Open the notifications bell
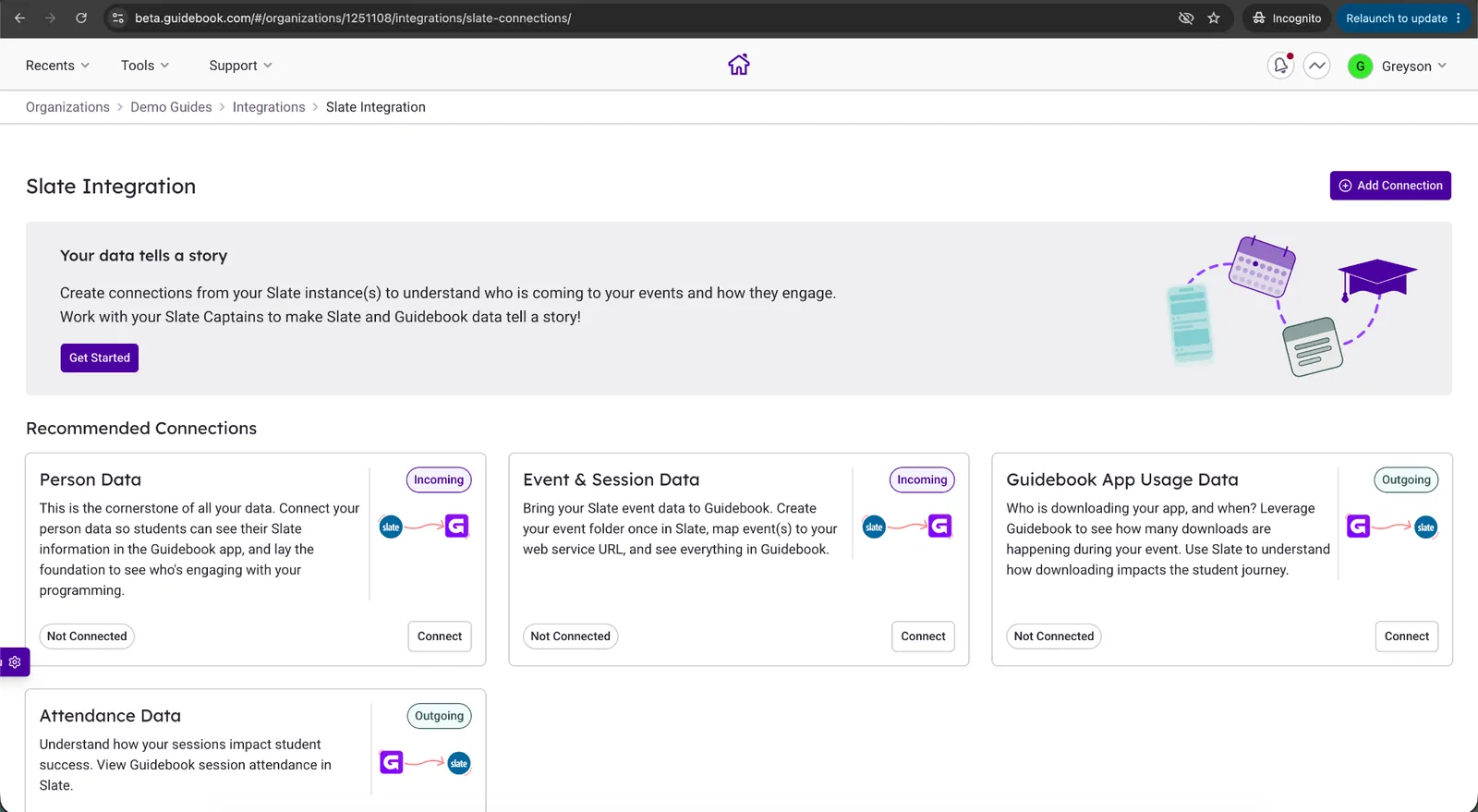Screen dimensions: 1478x812 click(1280, 66)
